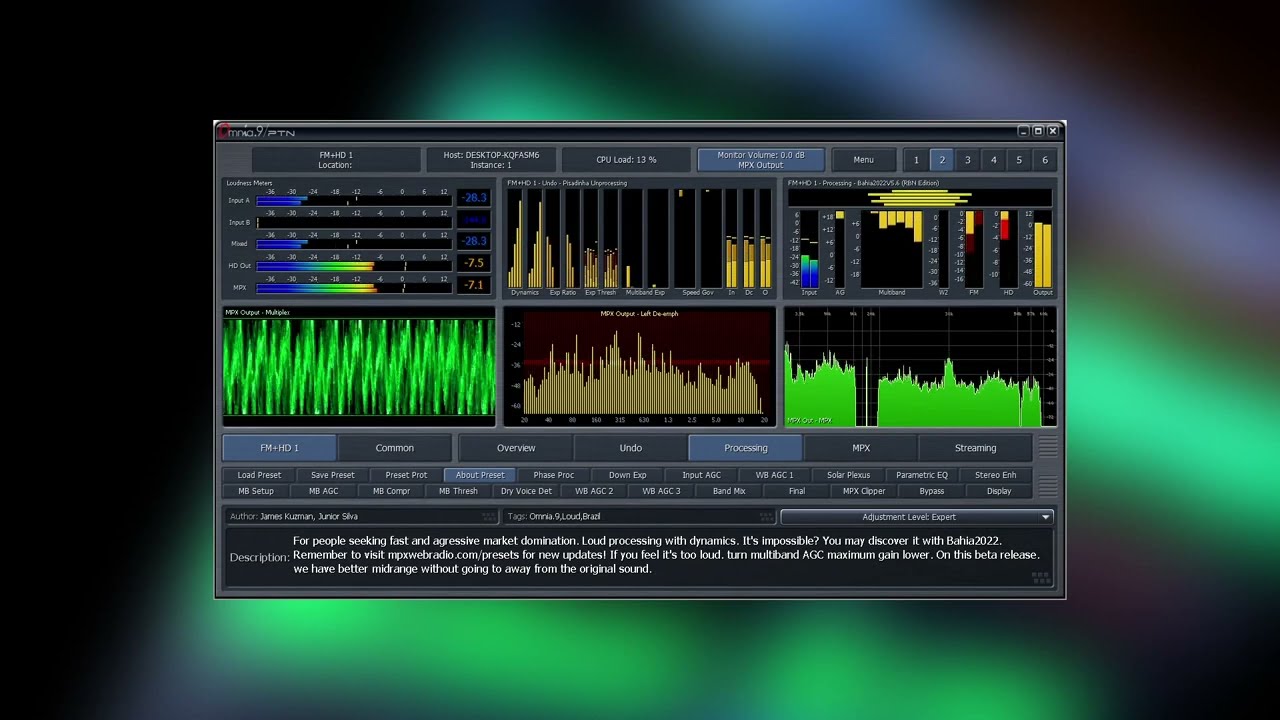
Task: Select display preset 2
Action: click(x=942, y=160)
